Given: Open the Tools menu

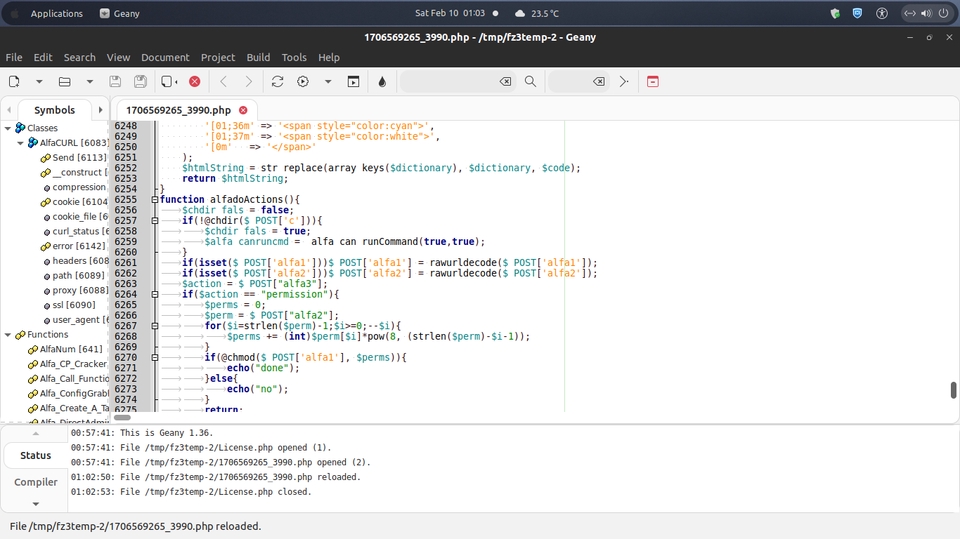Looking at the screenshot, I should 294,57.
